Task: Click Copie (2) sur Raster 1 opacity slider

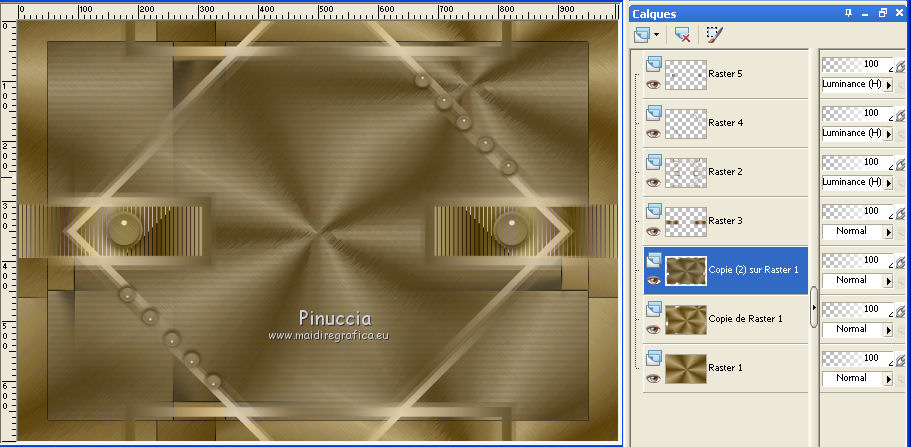Action: pyautogui.click(x=858, y=260)
